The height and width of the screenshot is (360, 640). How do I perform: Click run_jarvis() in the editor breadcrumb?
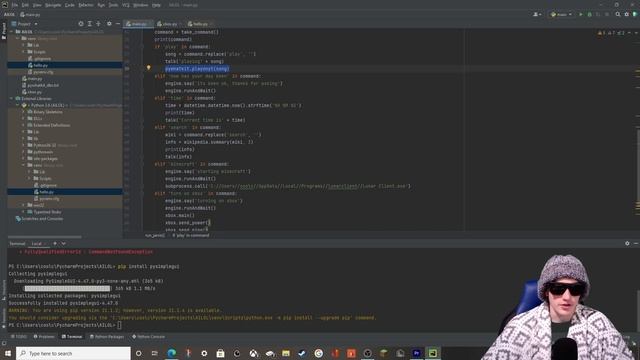[x=155, y=236]
